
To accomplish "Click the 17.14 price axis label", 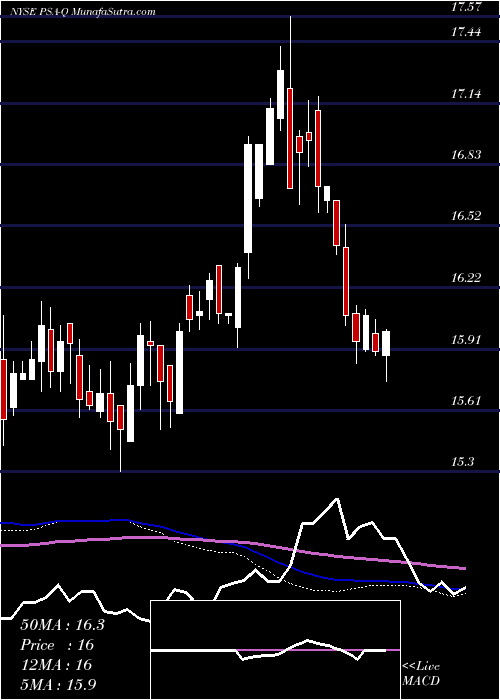I will 466,94.
